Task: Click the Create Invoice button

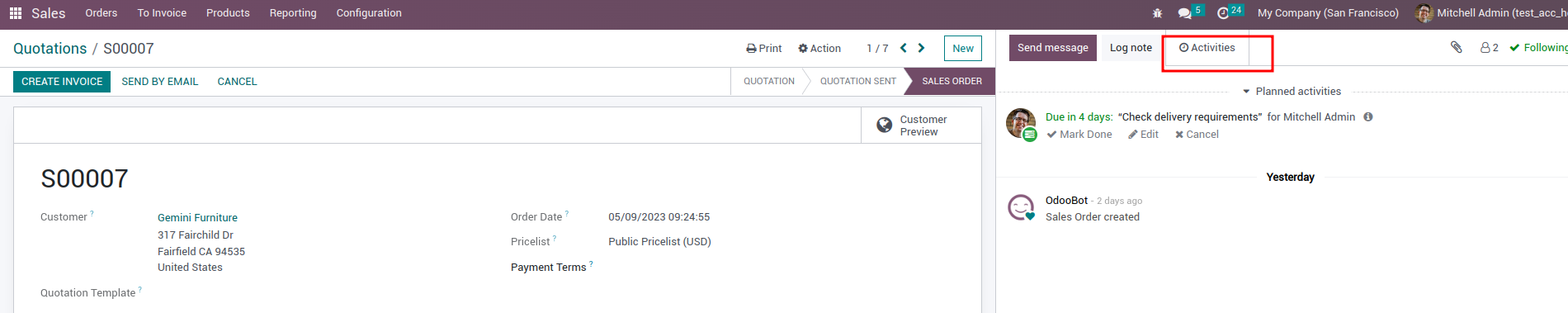Action: pos(62,82)
